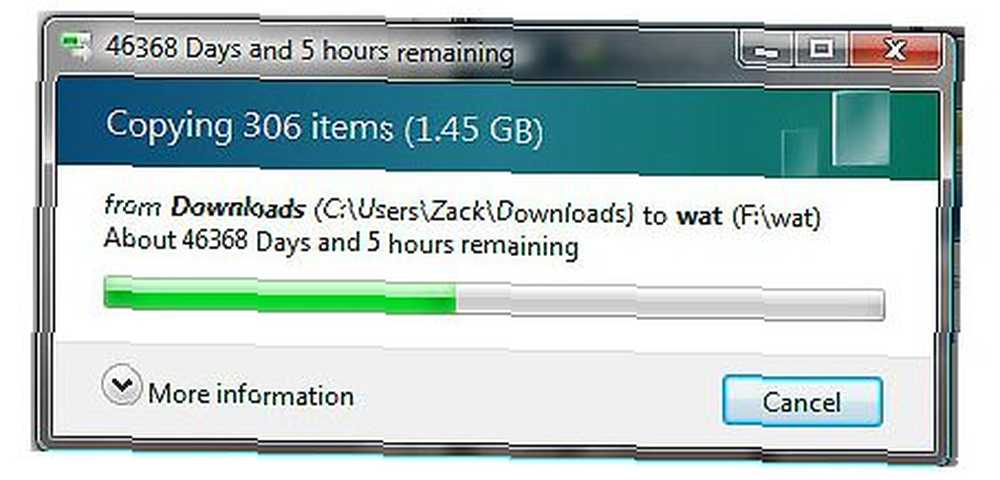Cancel the file copy operation
This screenshot has width=1000, height=480.
[802, 402]
